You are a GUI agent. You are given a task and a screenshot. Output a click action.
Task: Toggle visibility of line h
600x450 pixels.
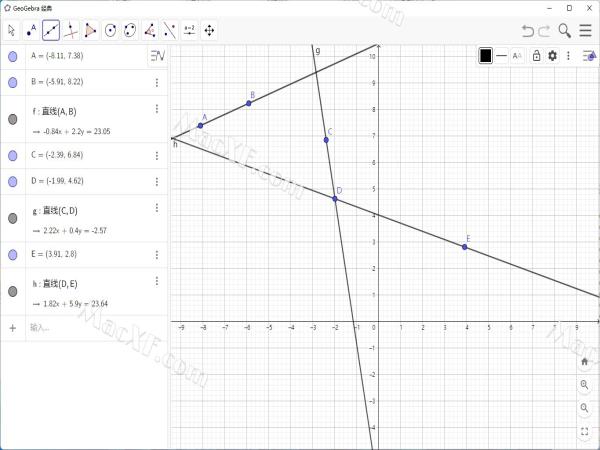(13, 292)
